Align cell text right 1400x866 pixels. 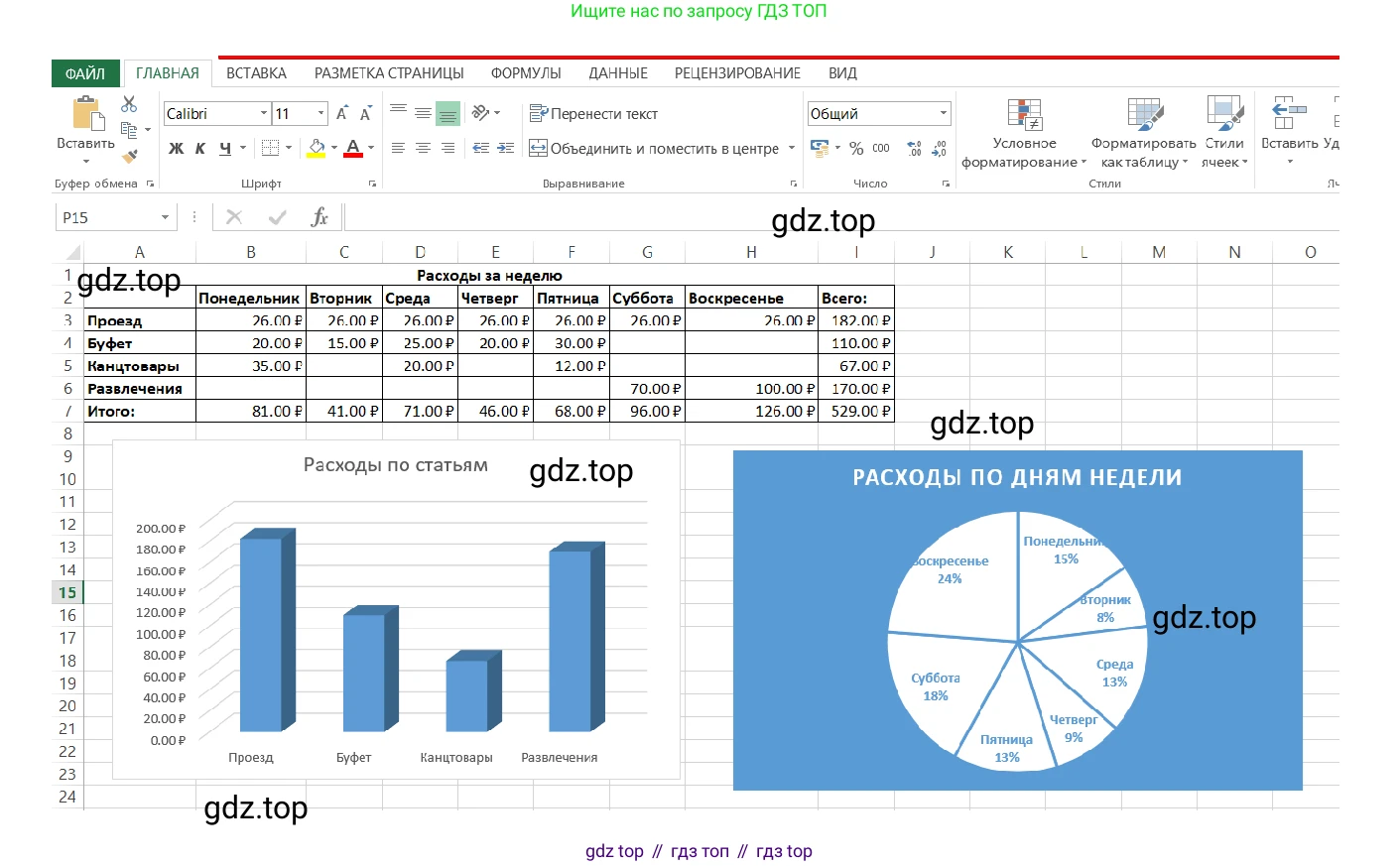click(x=447, y=148)
